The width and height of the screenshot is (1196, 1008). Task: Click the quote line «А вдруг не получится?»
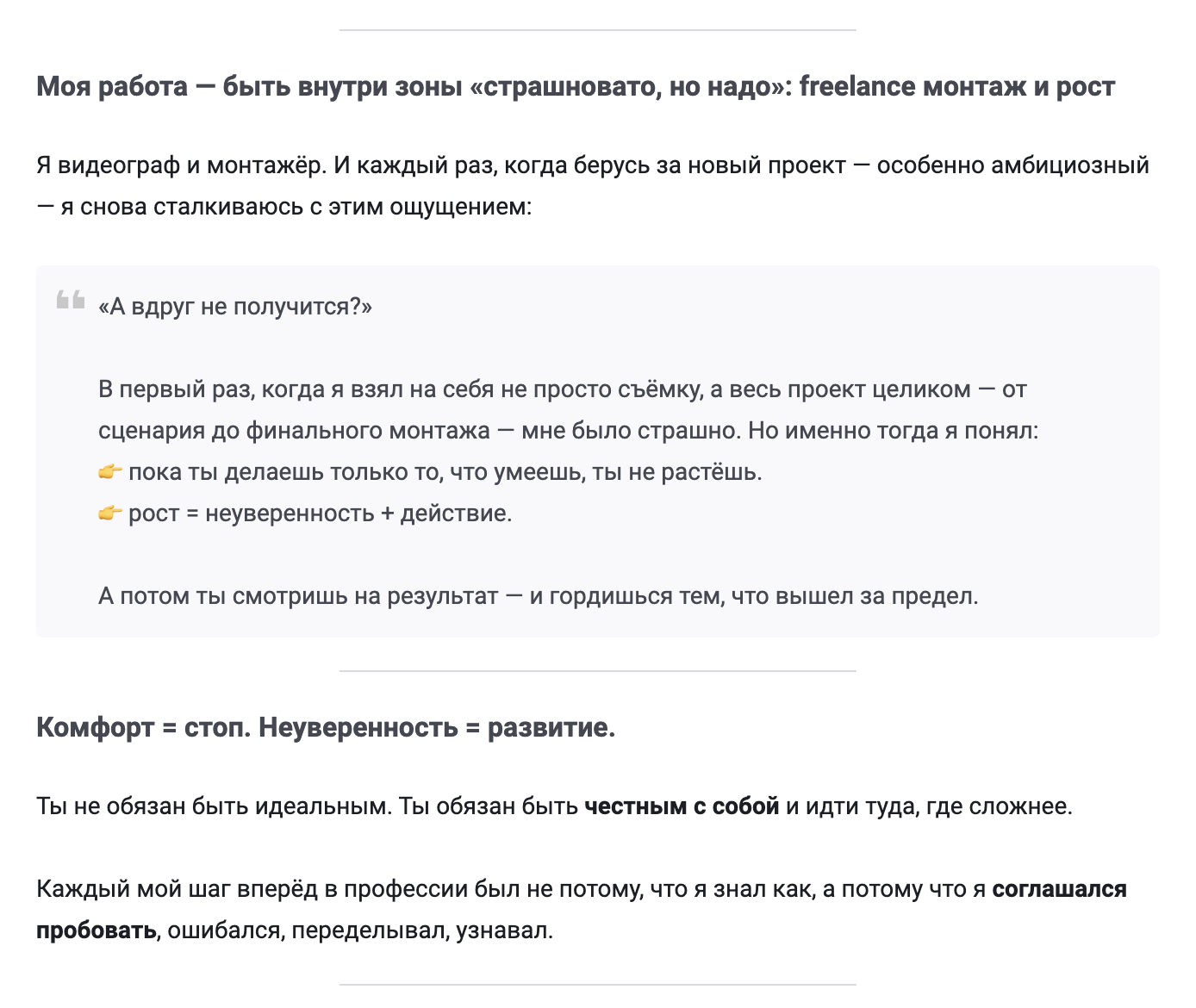[x=235, y=307]
